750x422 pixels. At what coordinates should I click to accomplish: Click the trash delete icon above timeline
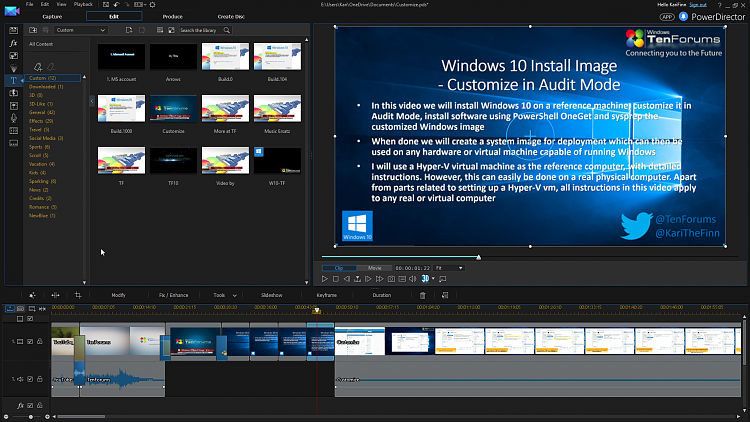(423, 295)
